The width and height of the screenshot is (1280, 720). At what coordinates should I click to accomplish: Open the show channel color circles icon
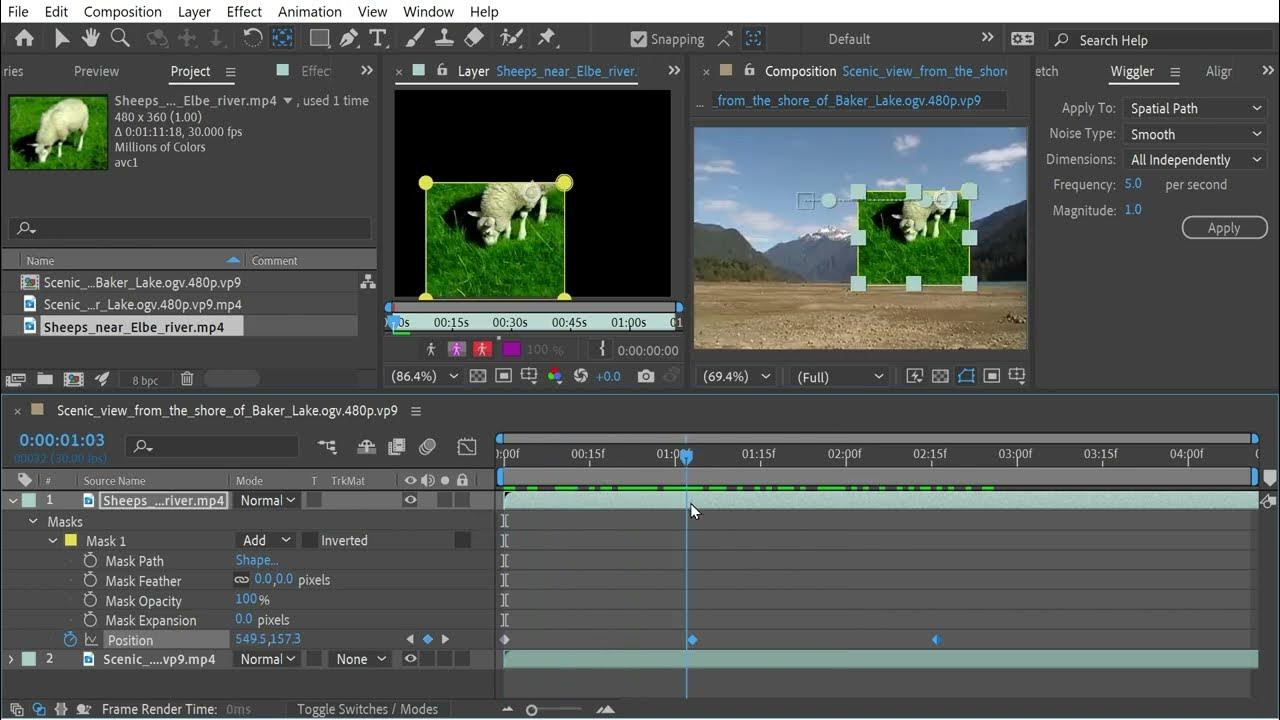(x=555, y=376)
